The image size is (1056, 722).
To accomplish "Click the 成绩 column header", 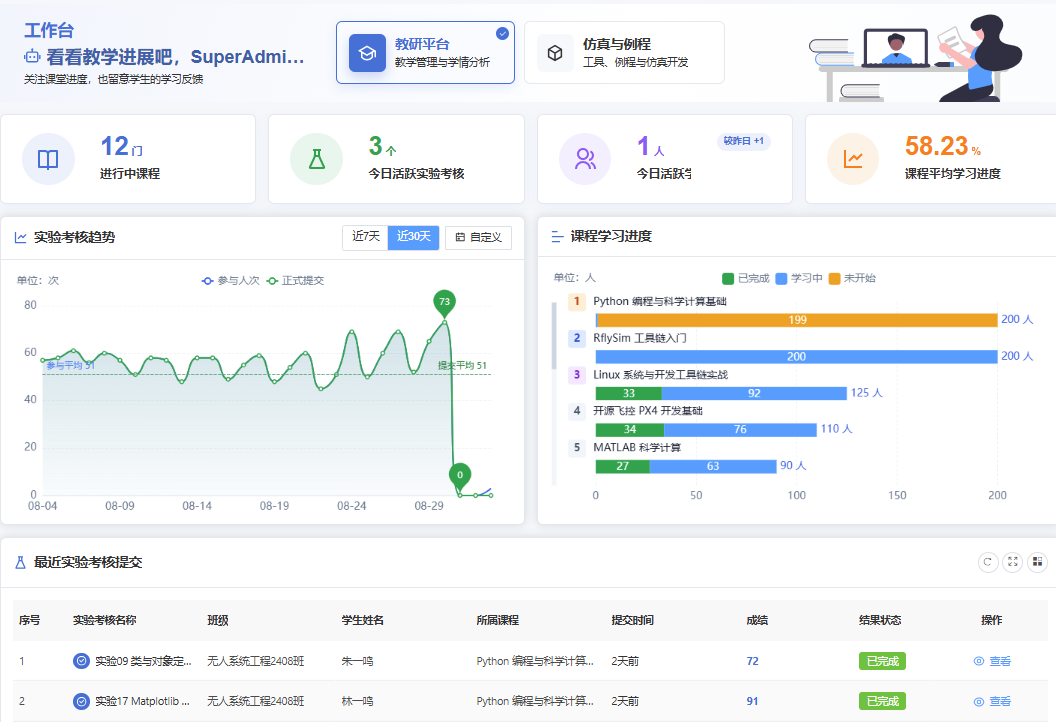I will point(757,620).
